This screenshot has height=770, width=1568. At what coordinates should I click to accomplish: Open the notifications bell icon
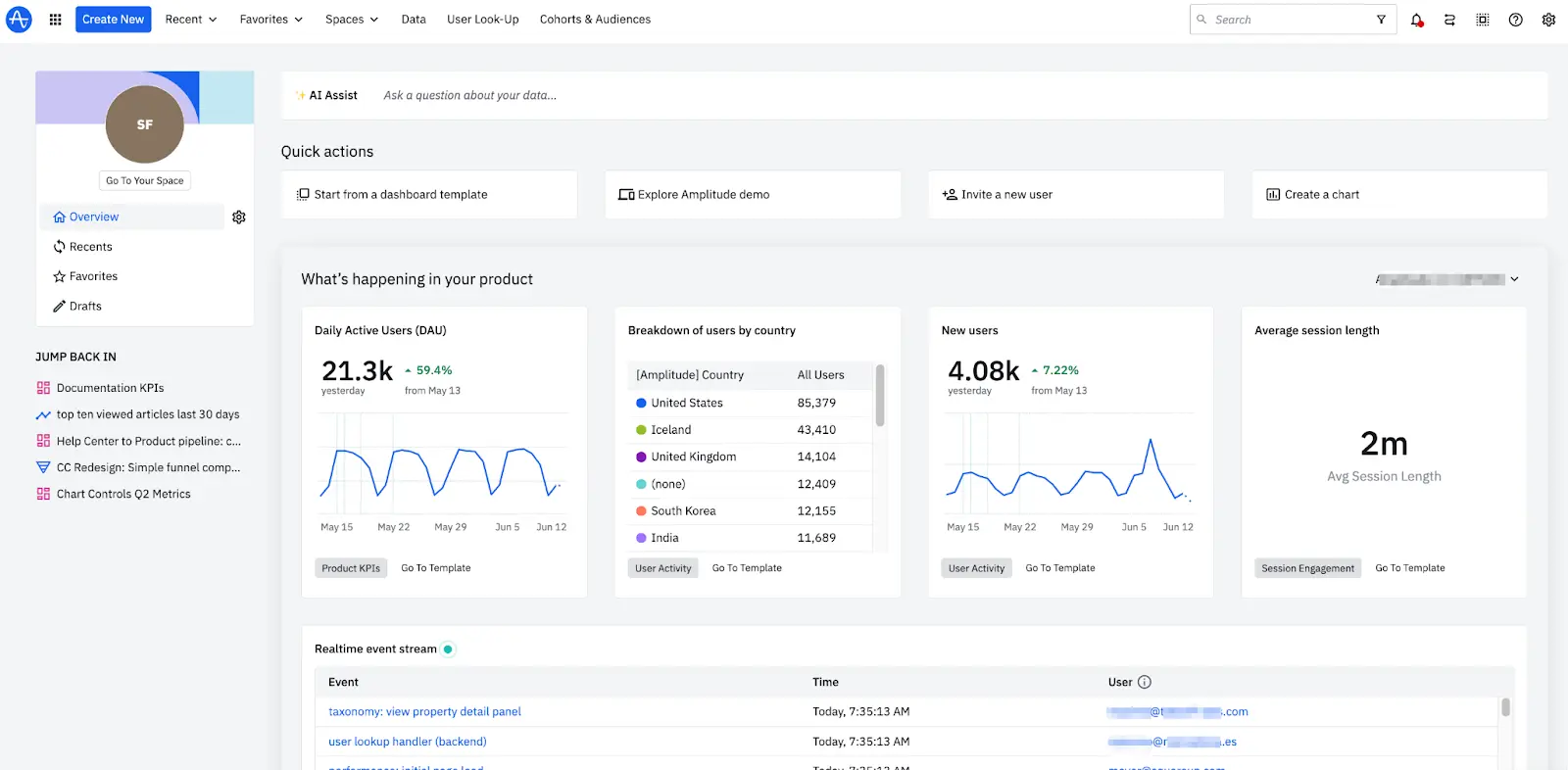coord(1416,20)
